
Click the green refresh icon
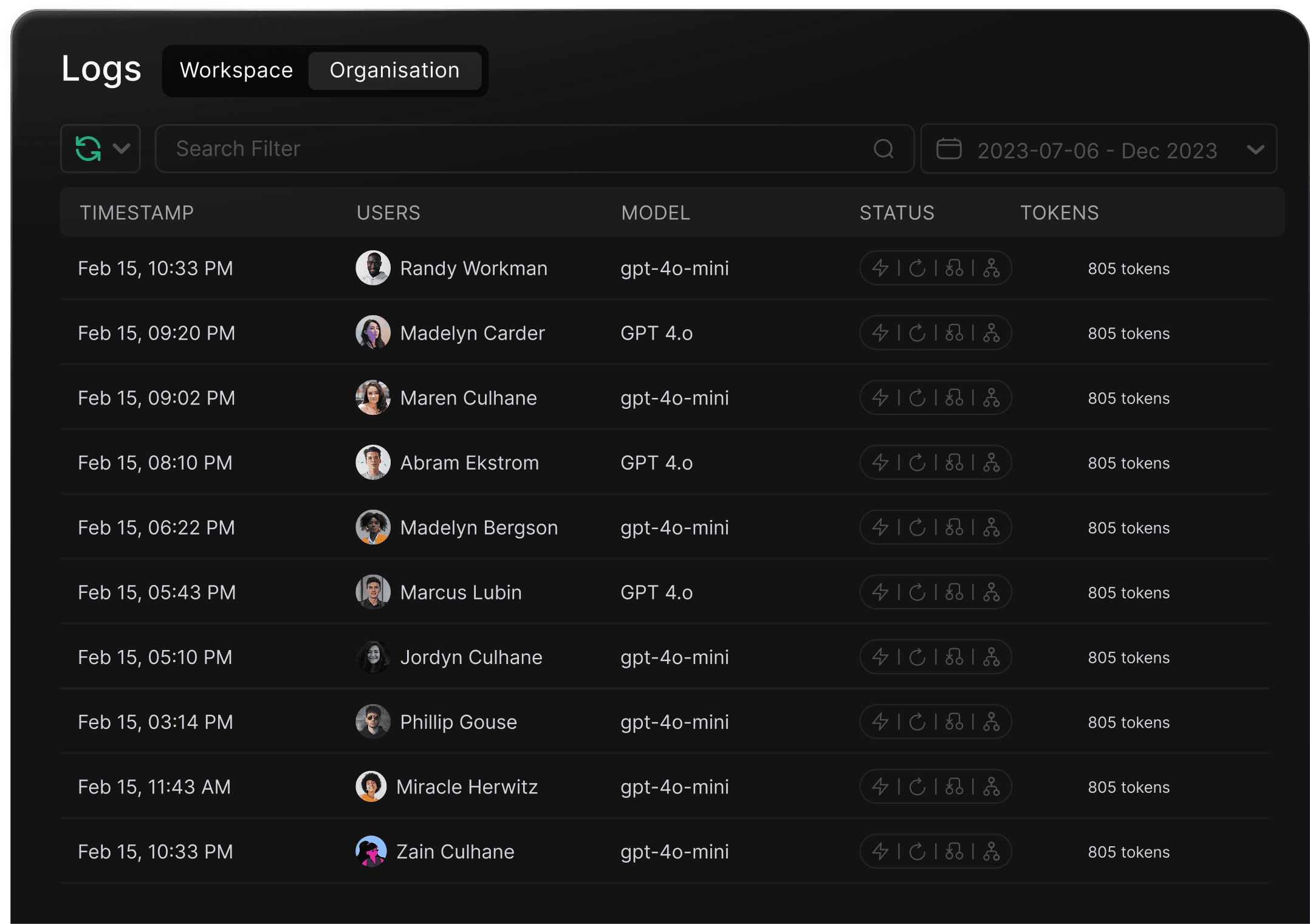point(88,149)
